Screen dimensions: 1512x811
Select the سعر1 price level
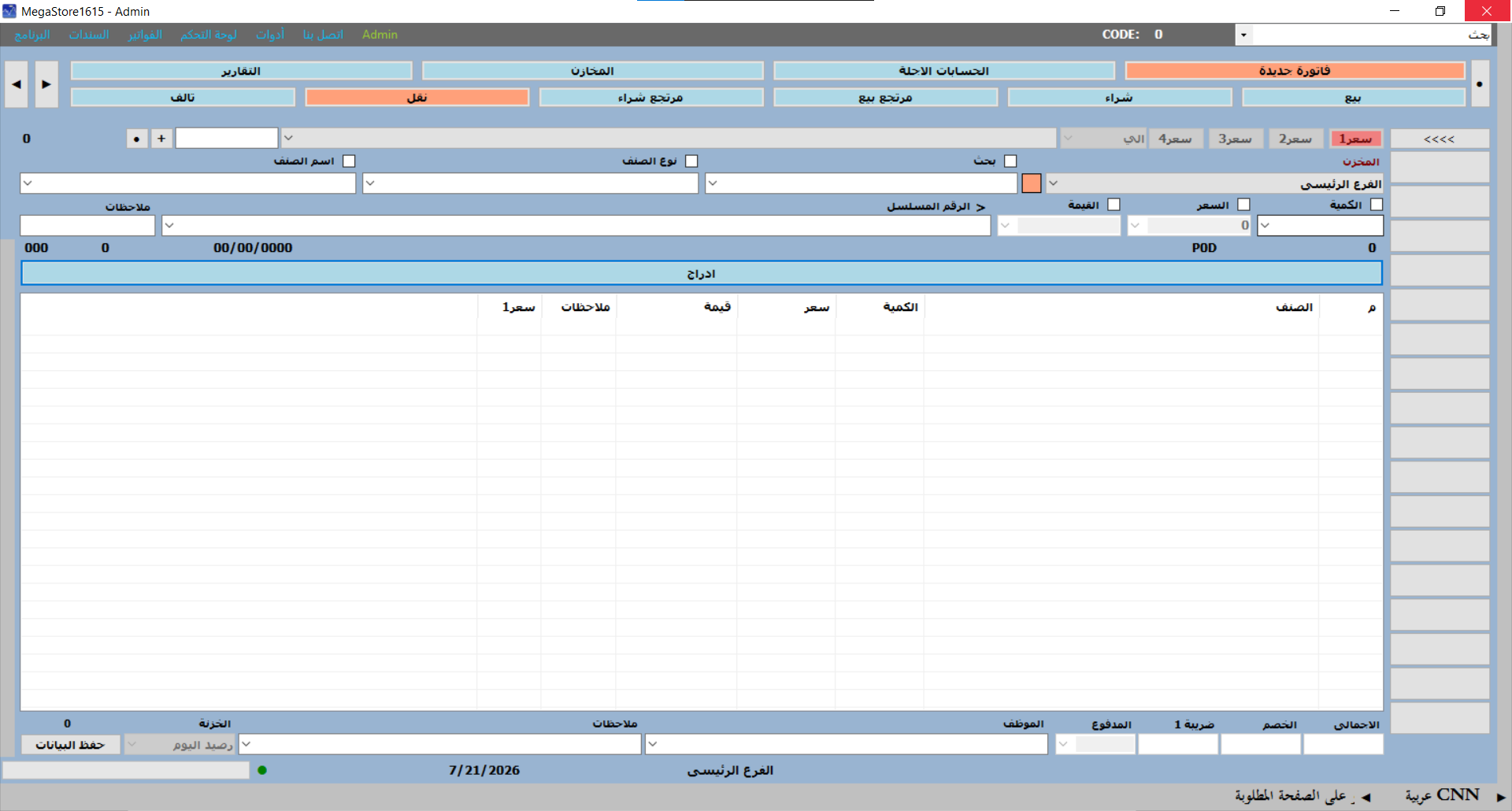point(1355,139)
